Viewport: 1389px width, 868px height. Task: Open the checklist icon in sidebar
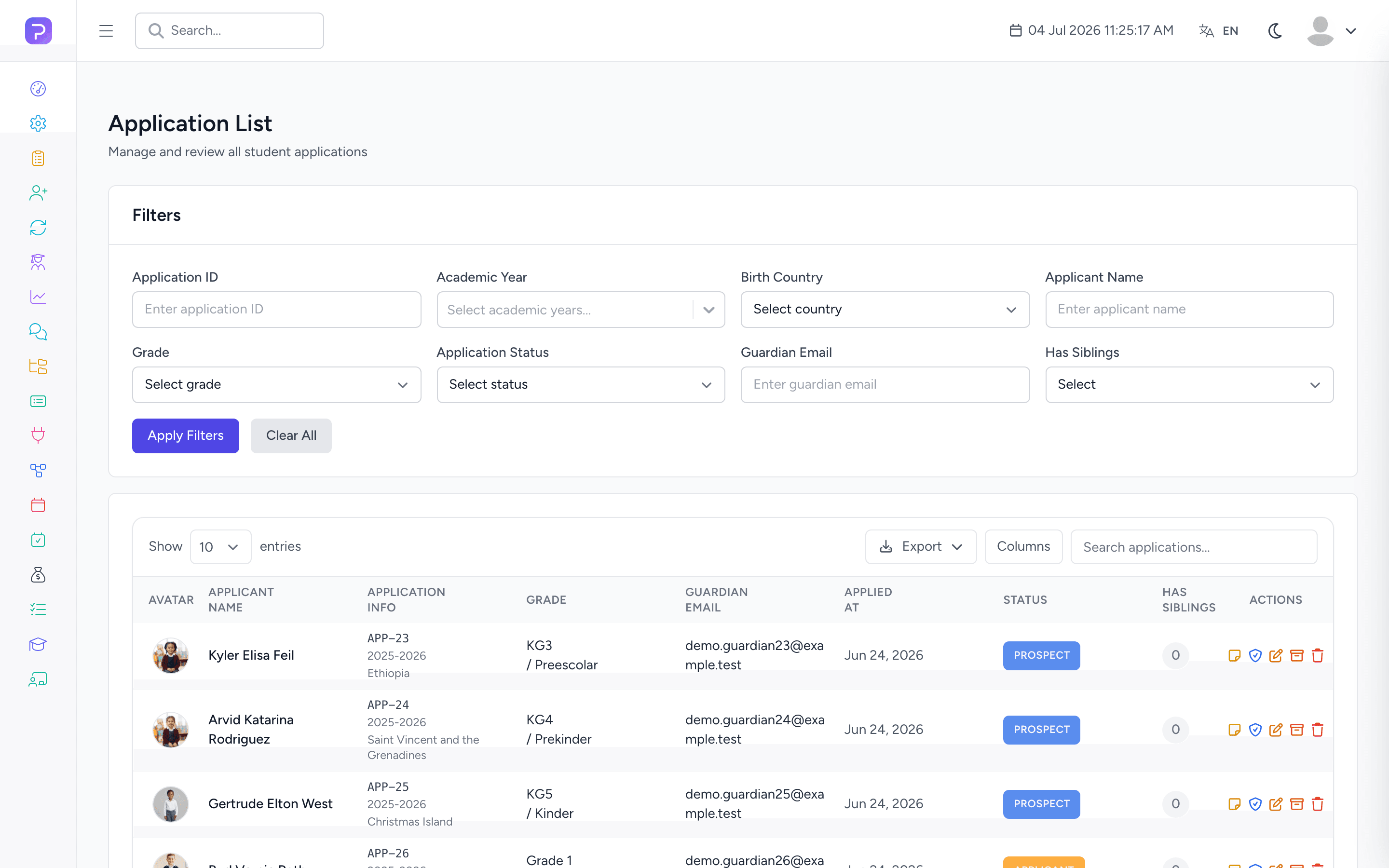coord(38,610)
